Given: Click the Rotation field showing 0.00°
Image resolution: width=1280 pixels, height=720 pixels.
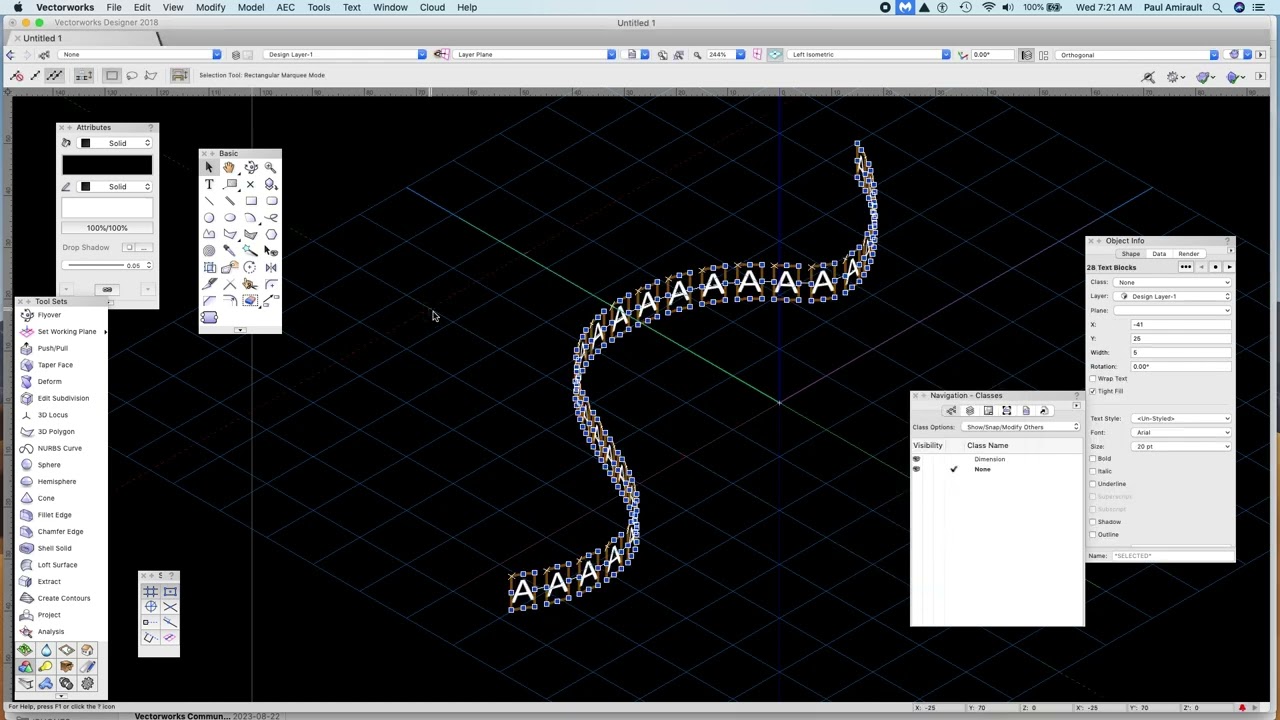Looking at the screenshot, I should (1181, 366).
